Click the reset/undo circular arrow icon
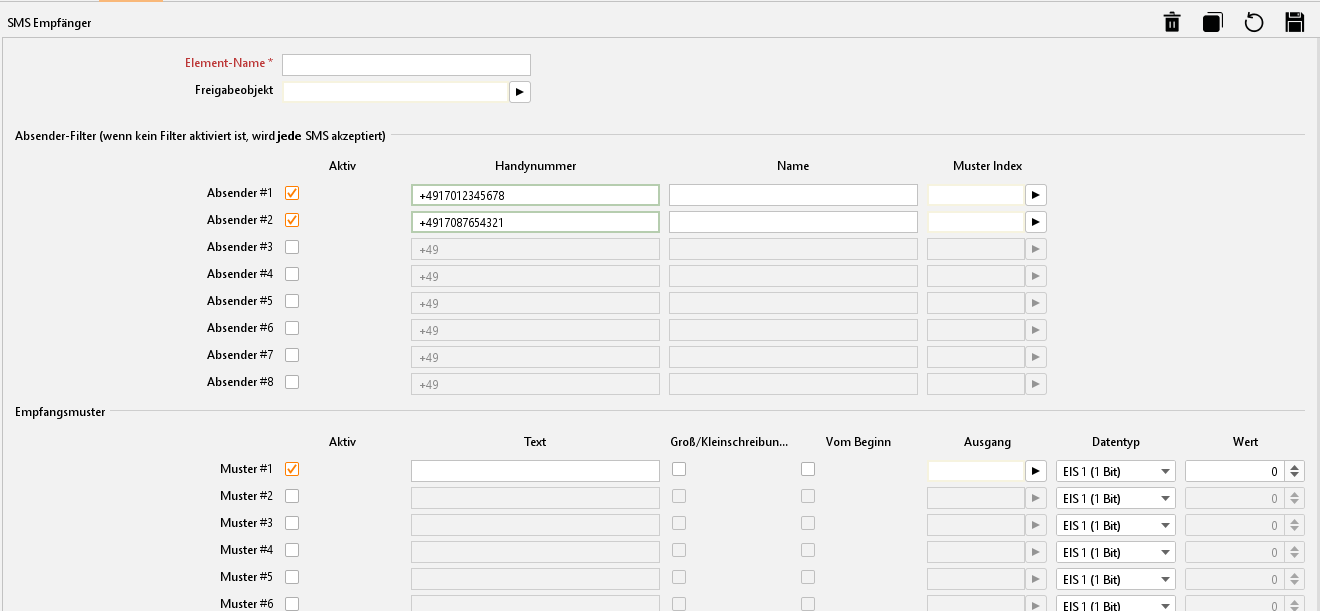 [x=1254, y=23]
